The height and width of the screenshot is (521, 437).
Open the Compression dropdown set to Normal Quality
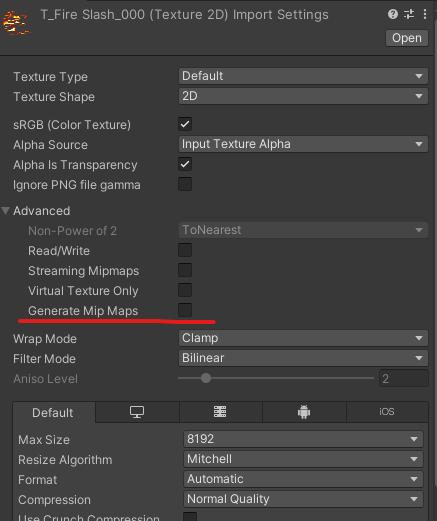tap(303, 499)
